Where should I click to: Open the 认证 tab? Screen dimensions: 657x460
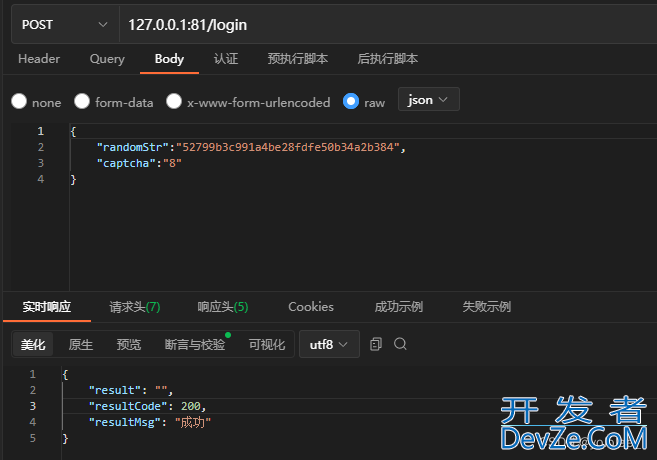(226, 59)
